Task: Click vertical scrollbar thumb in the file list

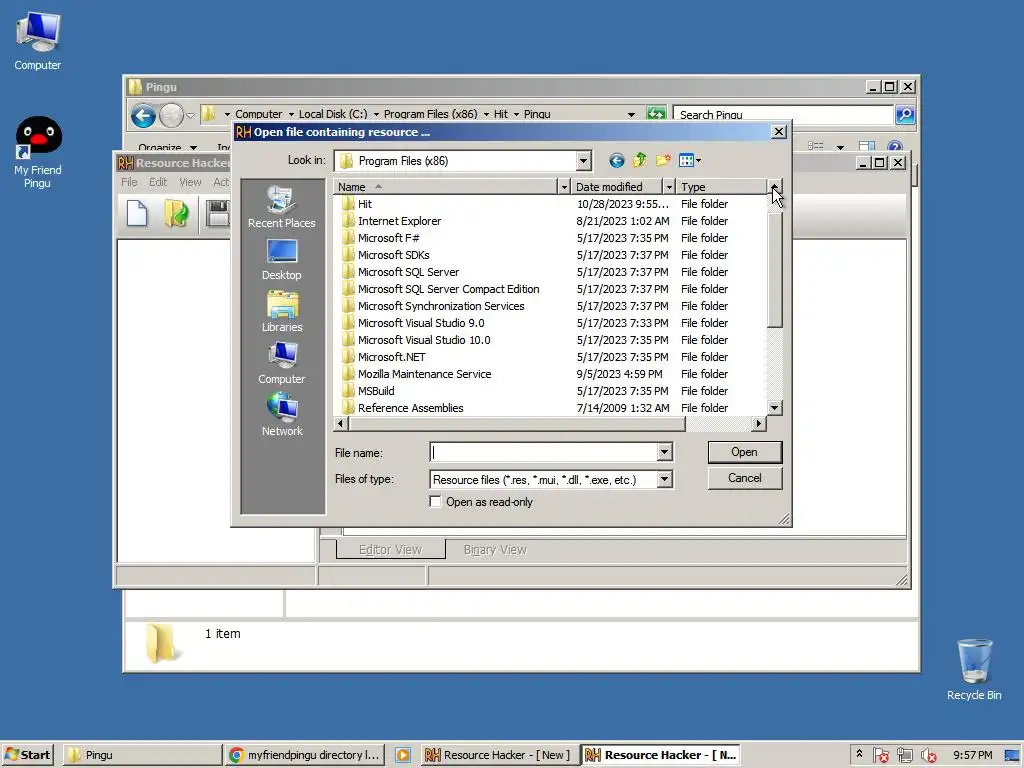Action: 775,269
